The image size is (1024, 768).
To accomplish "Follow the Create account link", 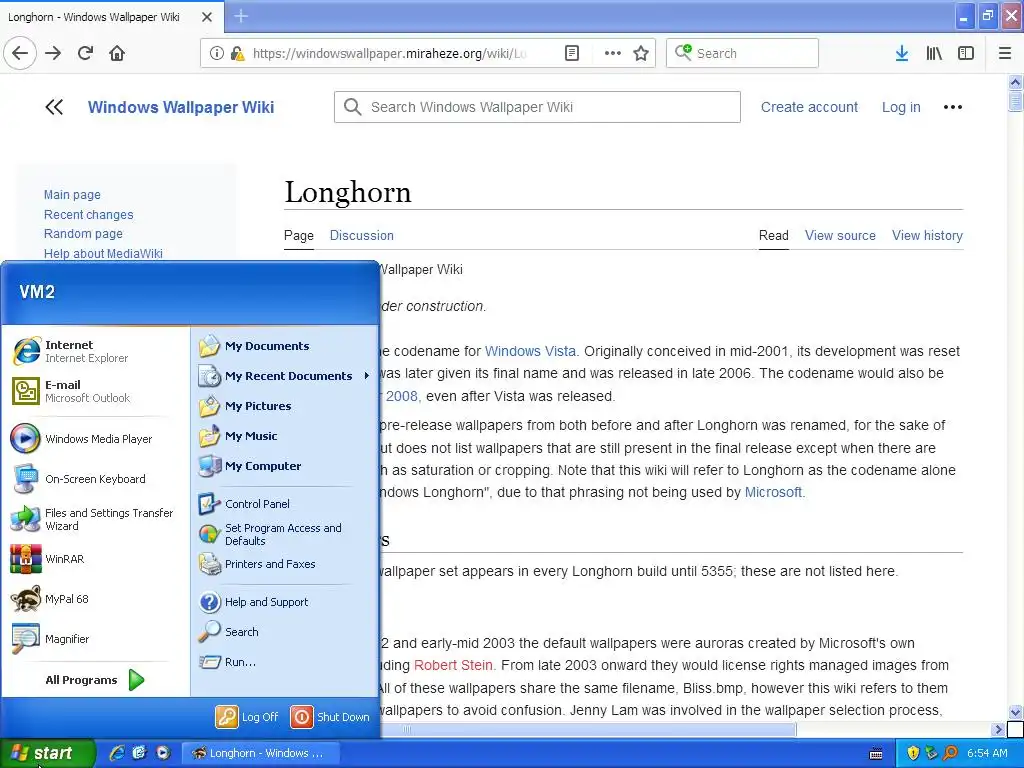I will pyautogui.click(x=809, y=107).
